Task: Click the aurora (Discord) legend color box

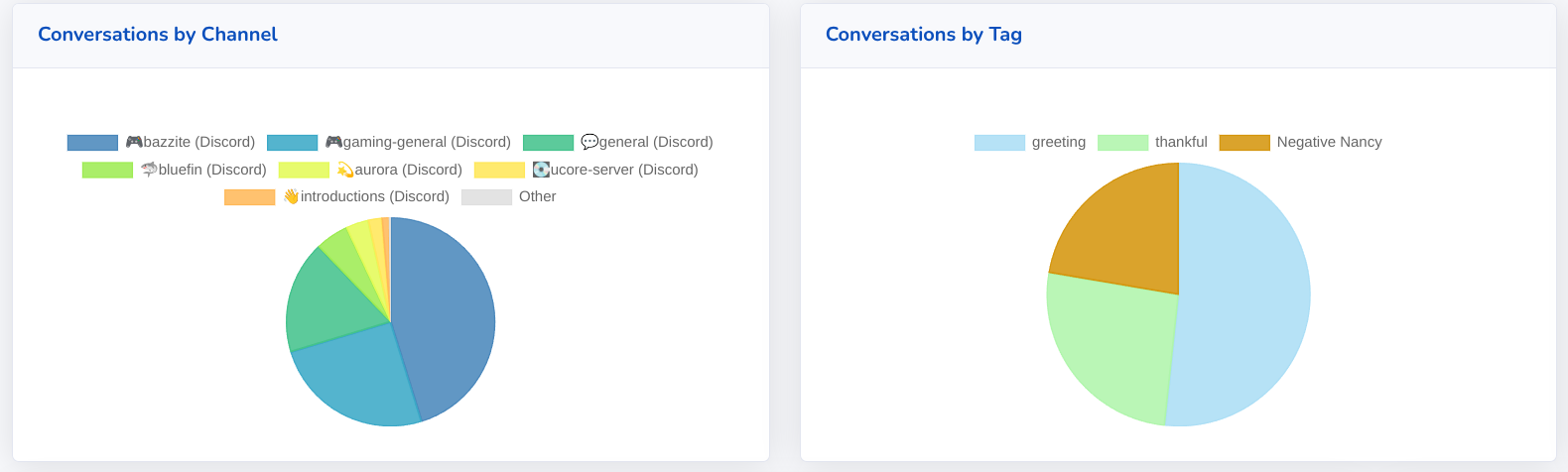Action: click(x=304, y=170)
